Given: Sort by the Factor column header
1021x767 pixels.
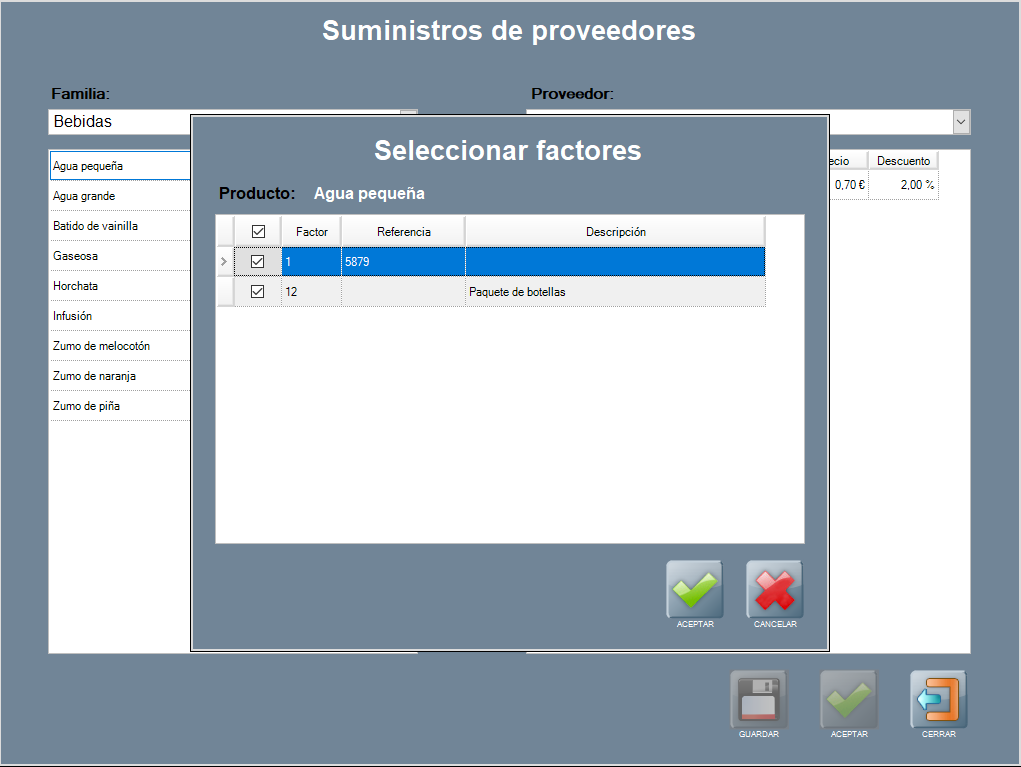Looking at the screenshot, I should [311, 232].
